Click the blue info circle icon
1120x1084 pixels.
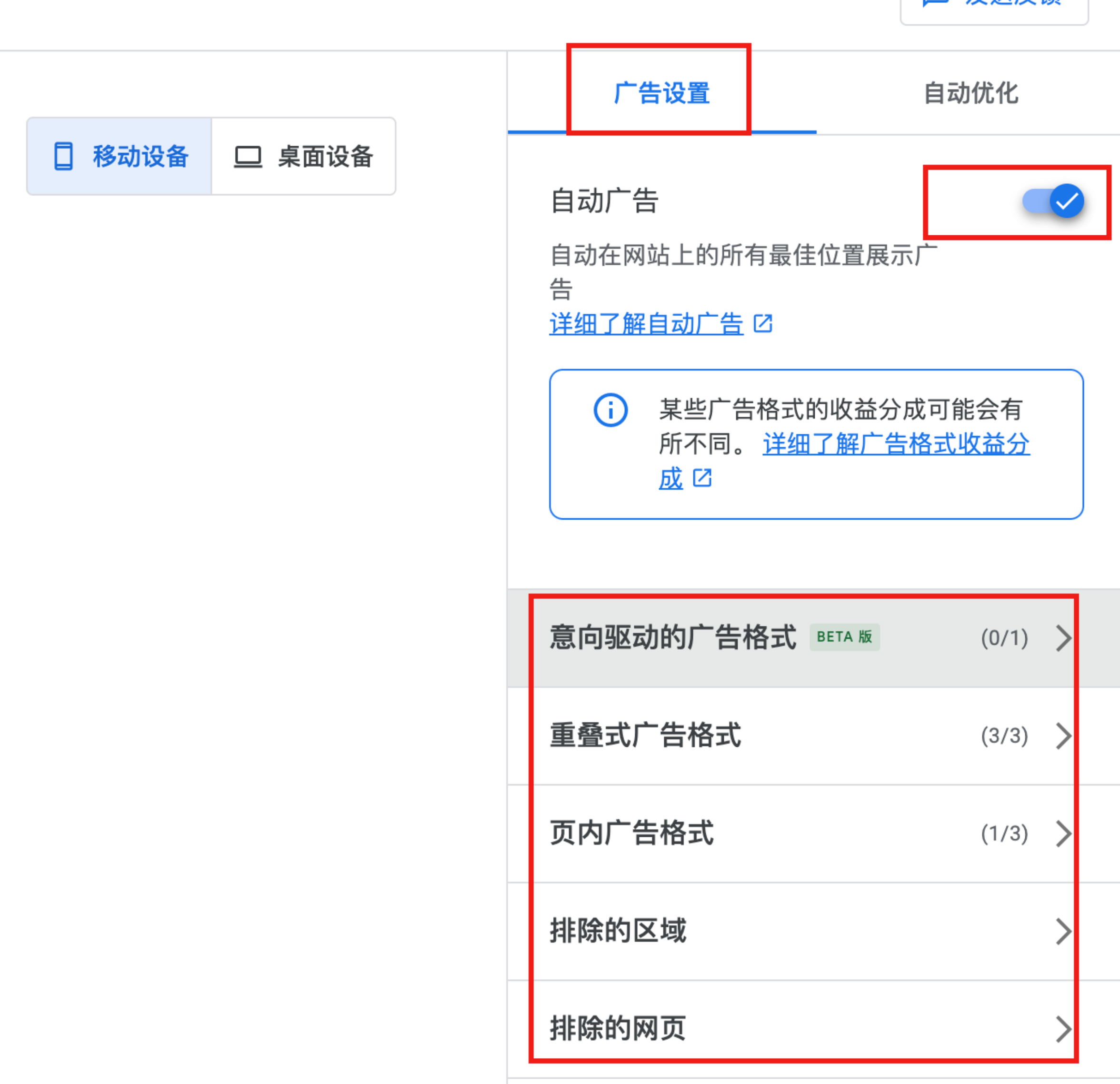(610, 410)
